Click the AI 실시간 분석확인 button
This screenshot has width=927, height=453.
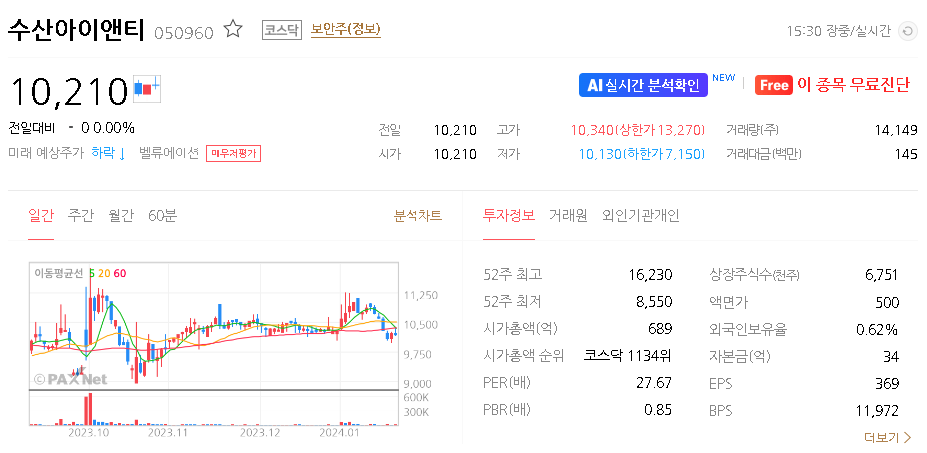(x=643, y=85)
